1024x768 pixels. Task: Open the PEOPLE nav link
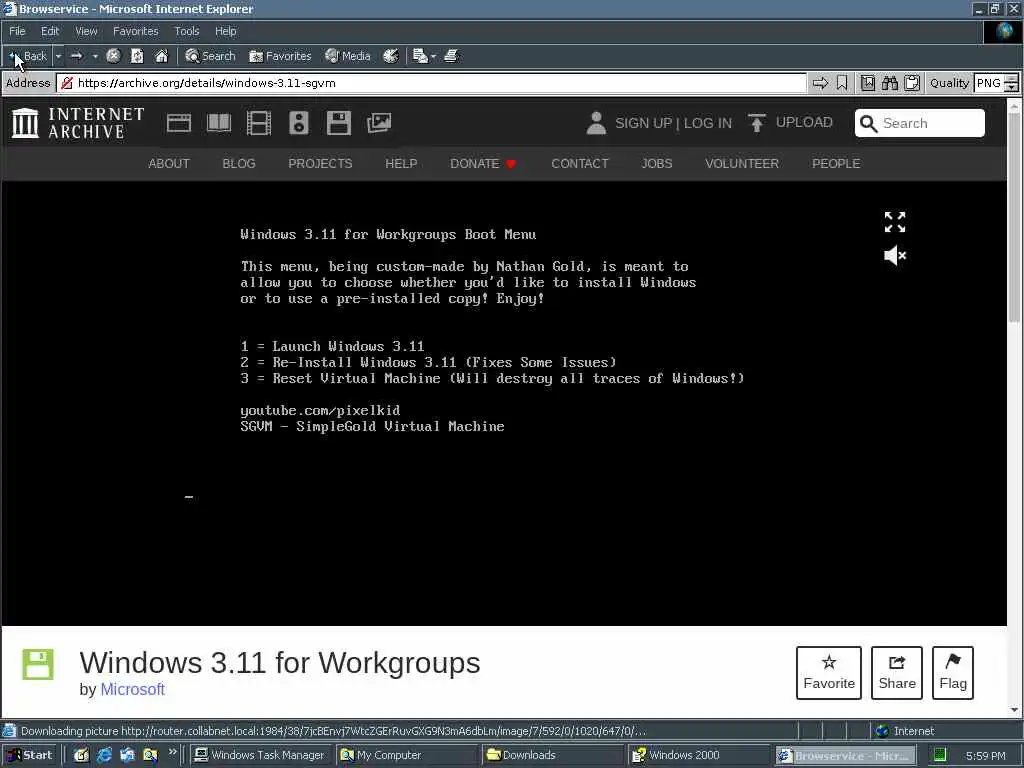click(x=836, y=163)
